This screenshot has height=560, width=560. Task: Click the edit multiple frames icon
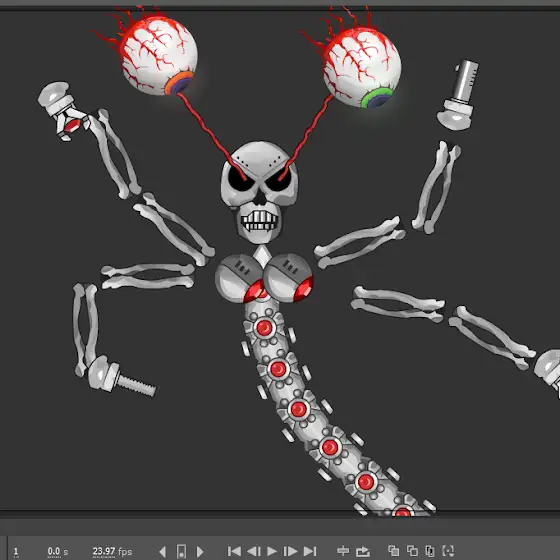430,551
